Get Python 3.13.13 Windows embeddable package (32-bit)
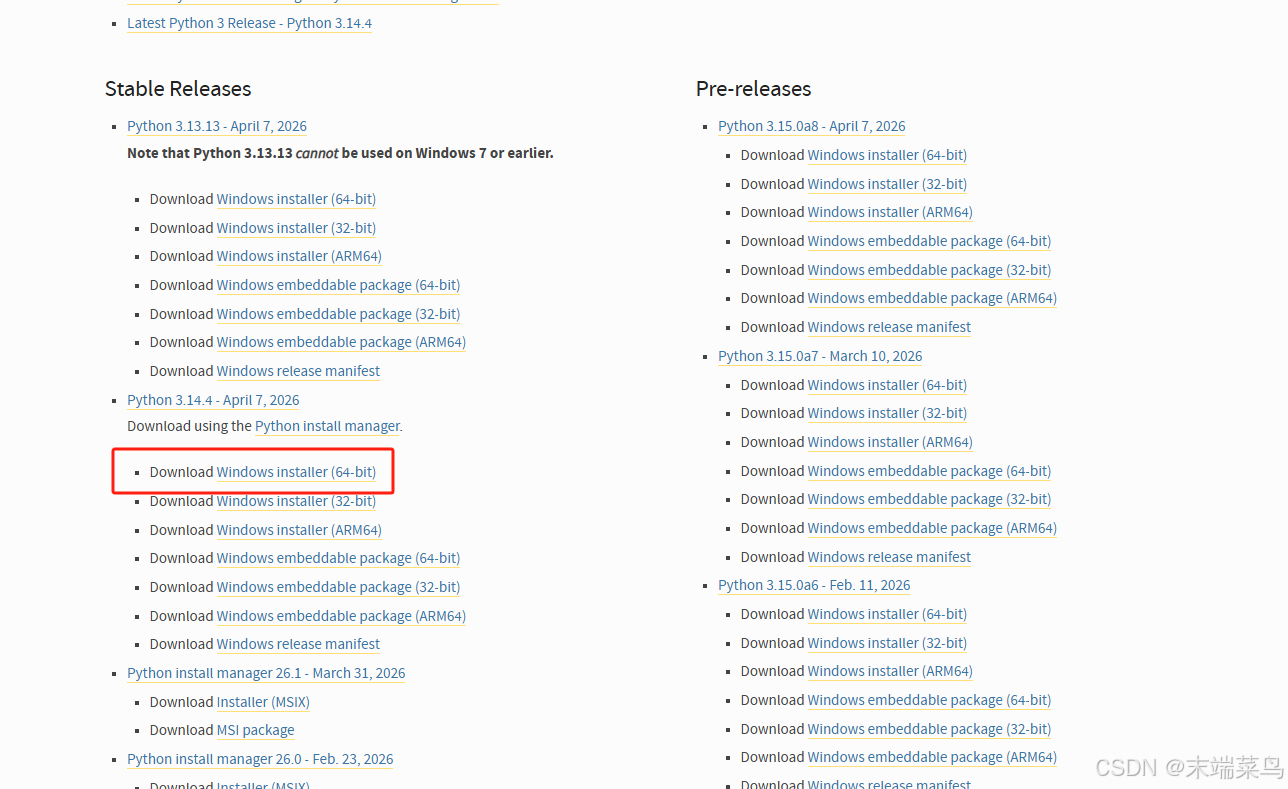The height and width of the screenshot is (789, 1288). [338, 314]
